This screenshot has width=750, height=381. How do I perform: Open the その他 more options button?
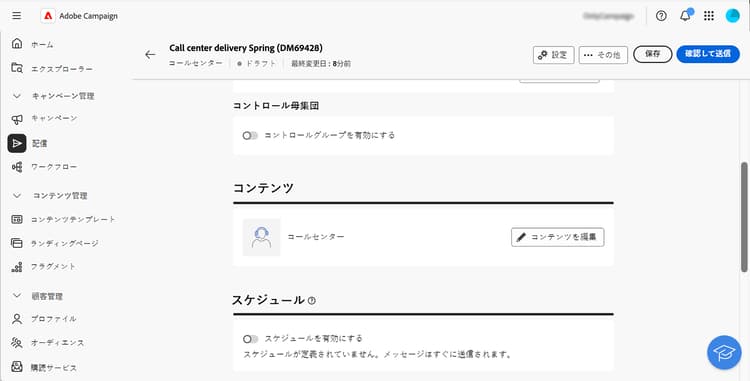(603, 55)
